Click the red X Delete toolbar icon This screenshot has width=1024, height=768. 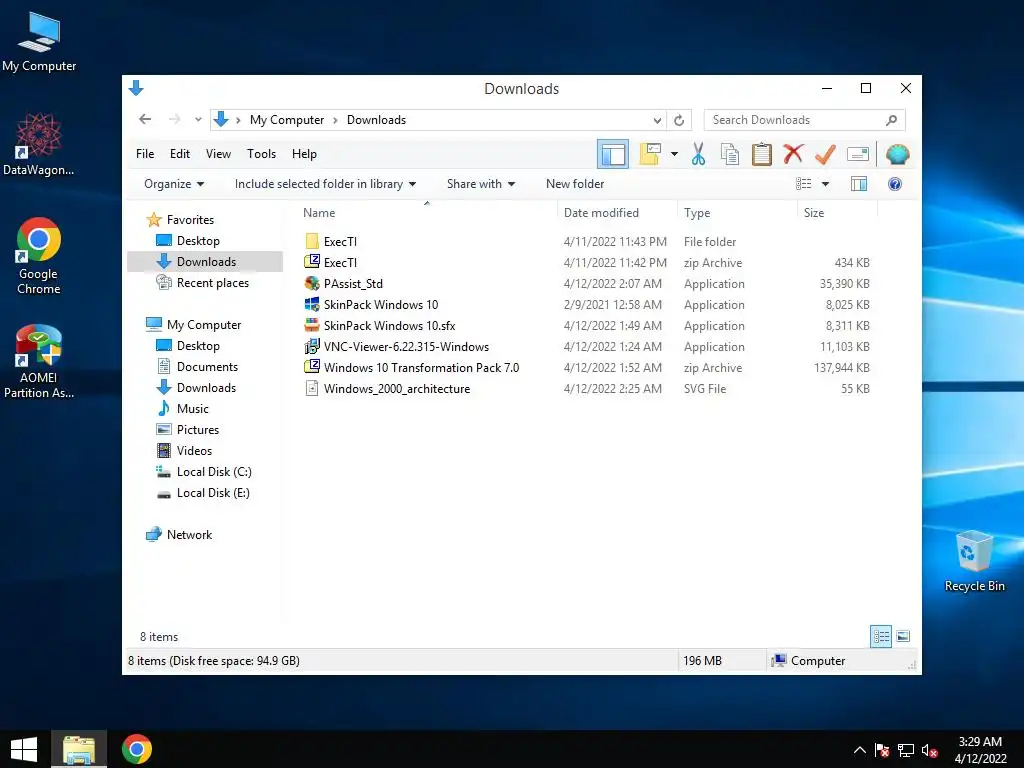click(x=793, y=154)
